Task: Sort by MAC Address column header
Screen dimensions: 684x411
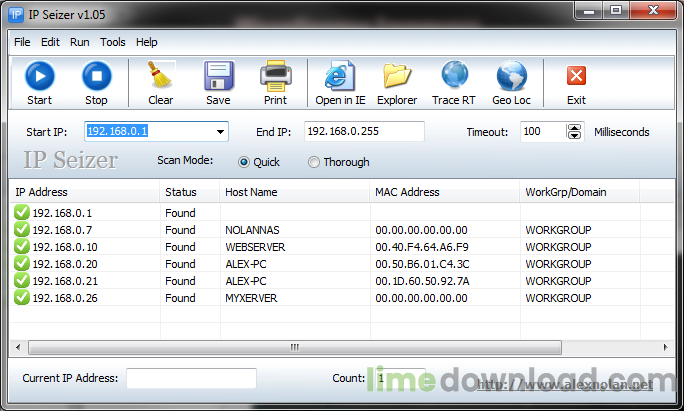Action: pyautogui.click(x=445, y=192)
